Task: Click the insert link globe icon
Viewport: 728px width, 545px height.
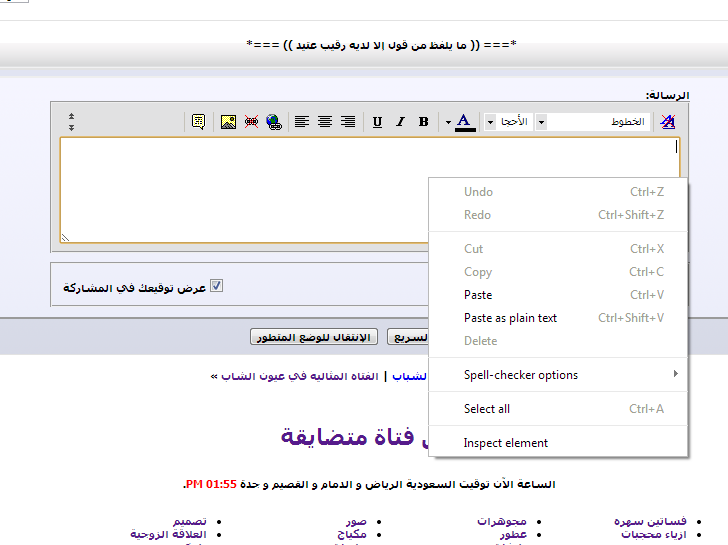Action: 273,122
